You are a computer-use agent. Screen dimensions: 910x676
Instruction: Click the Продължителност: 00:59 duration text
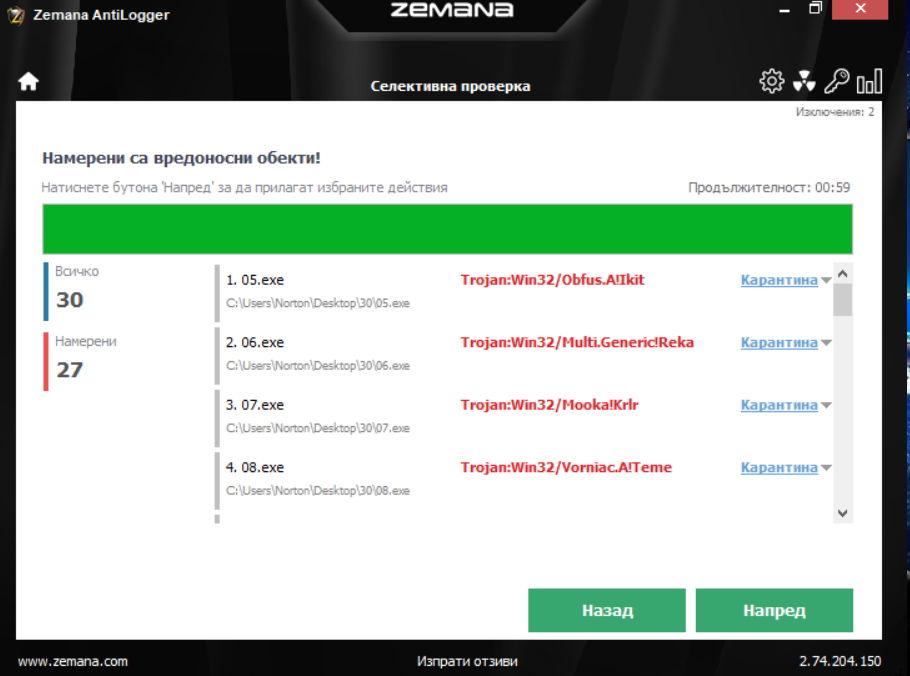point(769,187)
